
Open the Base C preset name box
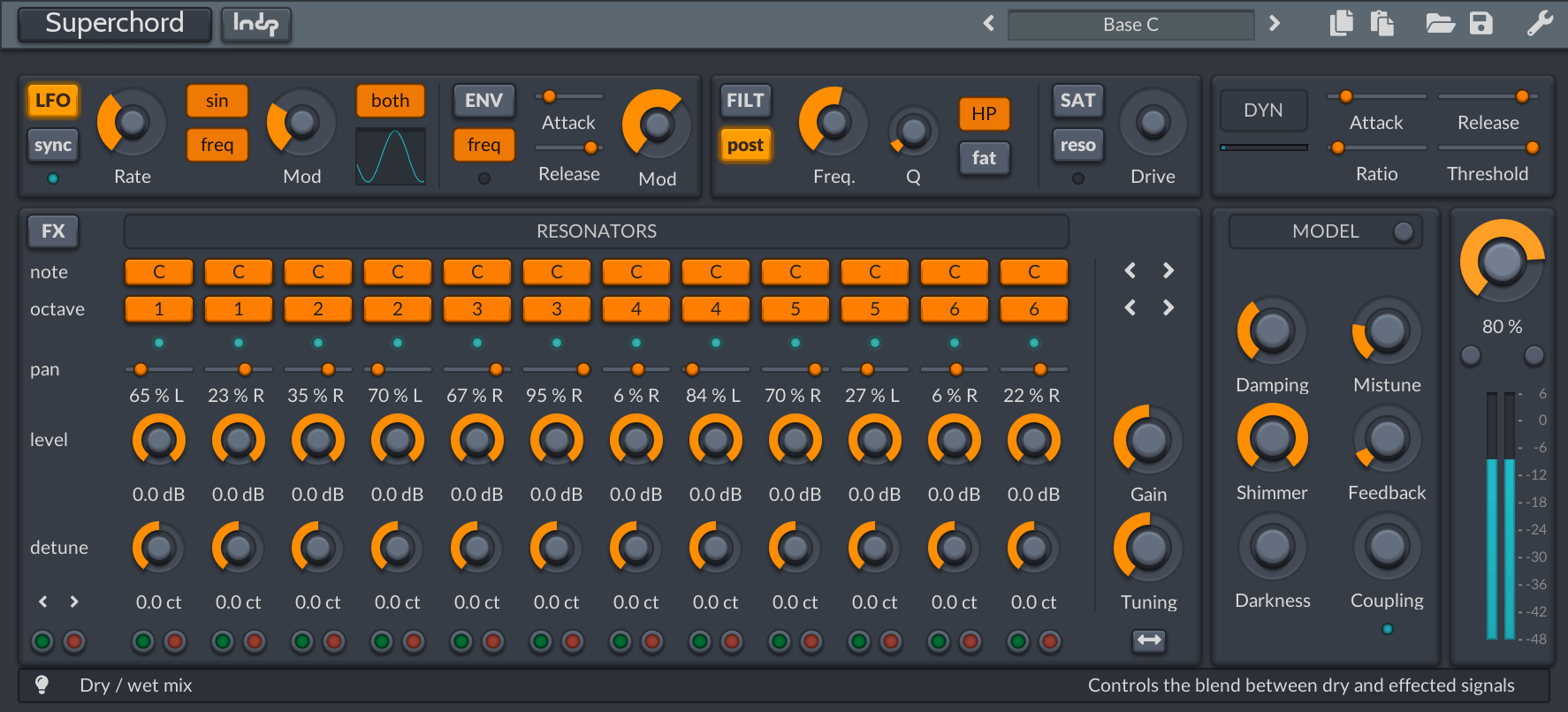click(x=1130, y=25)
